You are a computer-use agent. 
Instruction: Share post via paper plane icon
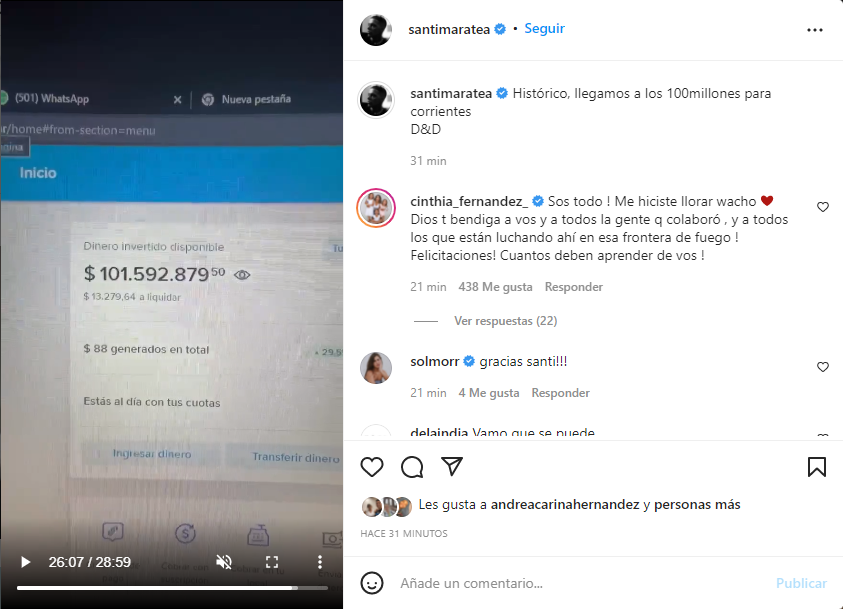(452, 467)
